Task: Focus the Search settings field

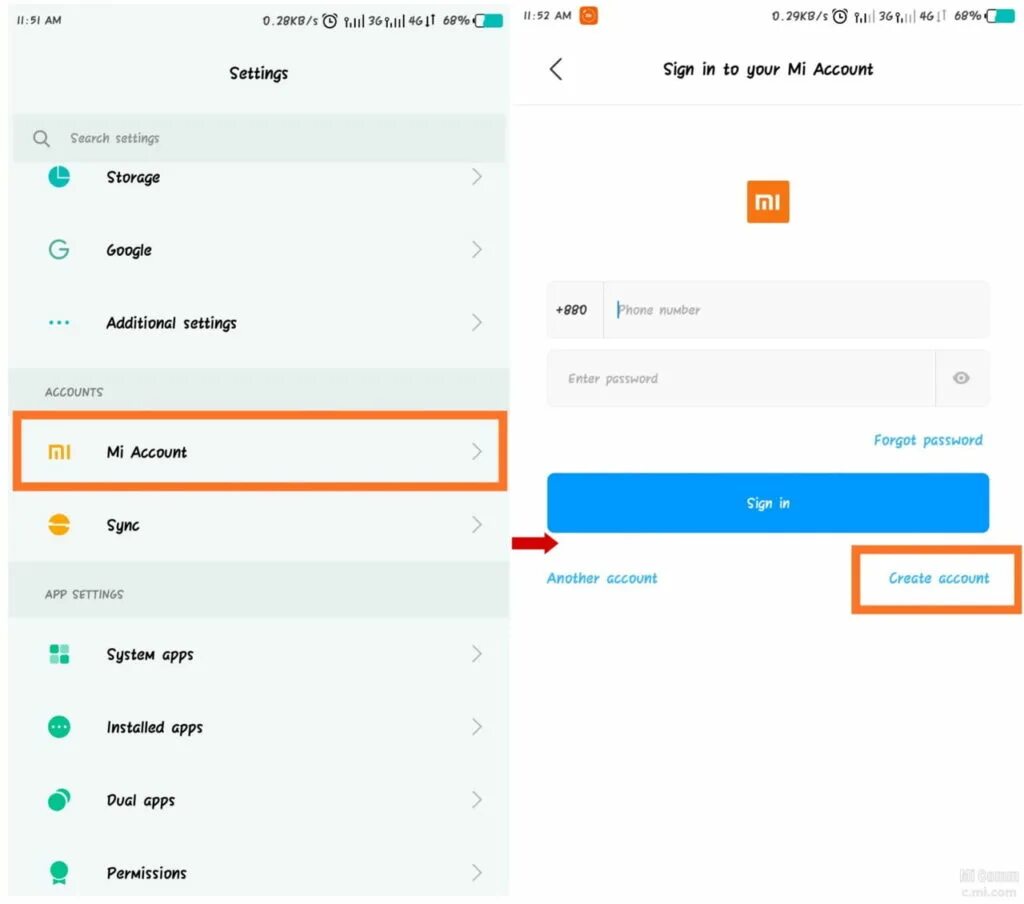Action: pos(259,138)
